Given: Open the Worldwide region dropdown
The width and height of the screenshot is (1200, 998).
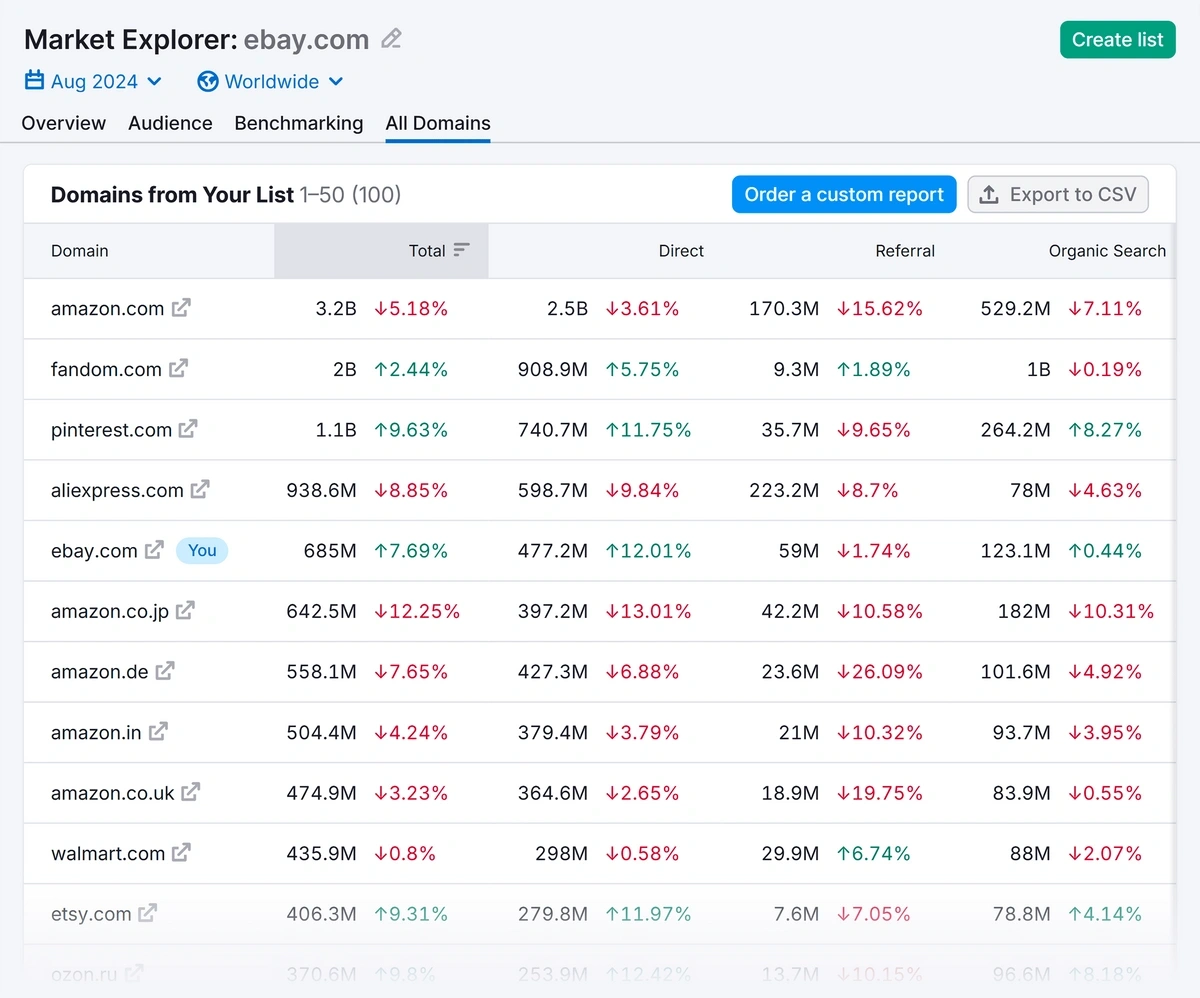Looking at the screenshot, I should point(271,81).
